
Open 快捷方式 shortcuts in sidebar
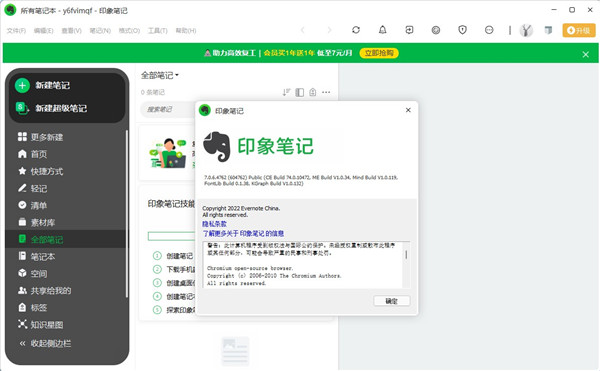pyautogui.click(x=41, y=171)
